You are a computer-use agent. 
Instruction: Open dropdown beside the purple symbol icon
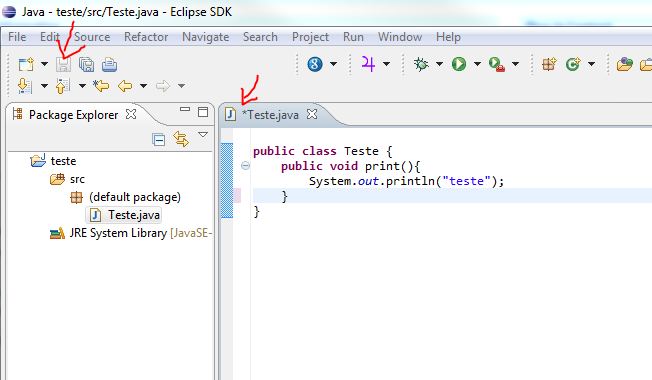click(386, 64)
